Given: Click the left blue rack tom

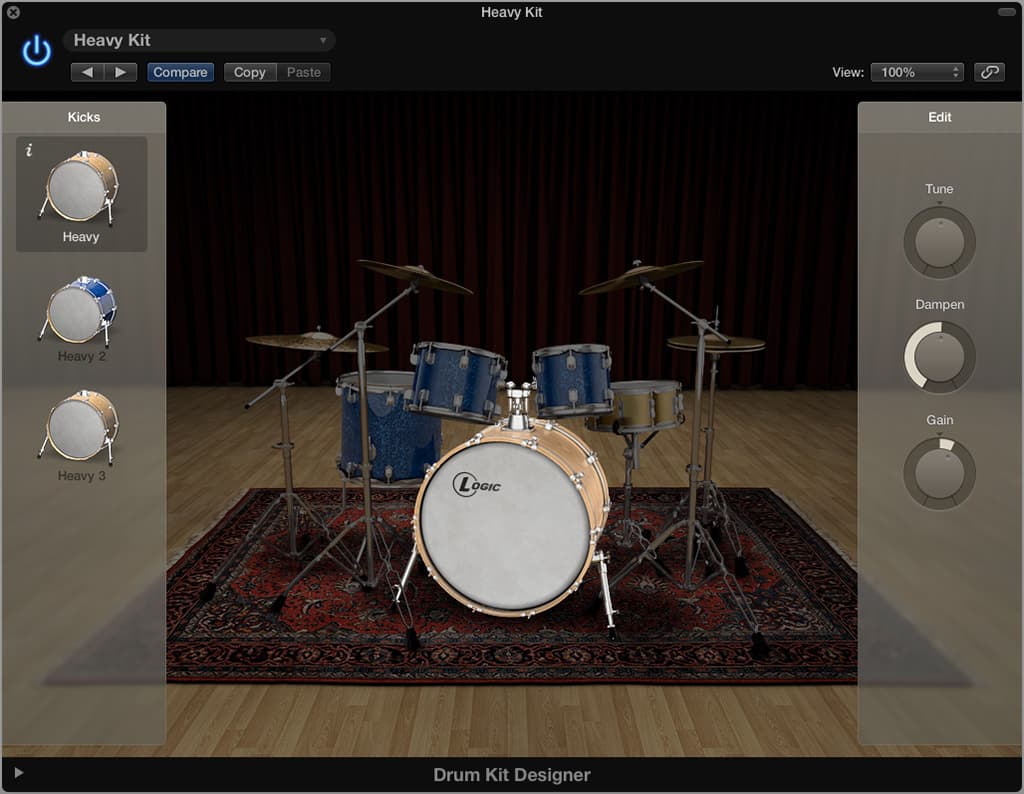Looking at the screenshot, I should pyautogui.click(x=456, y=381).
